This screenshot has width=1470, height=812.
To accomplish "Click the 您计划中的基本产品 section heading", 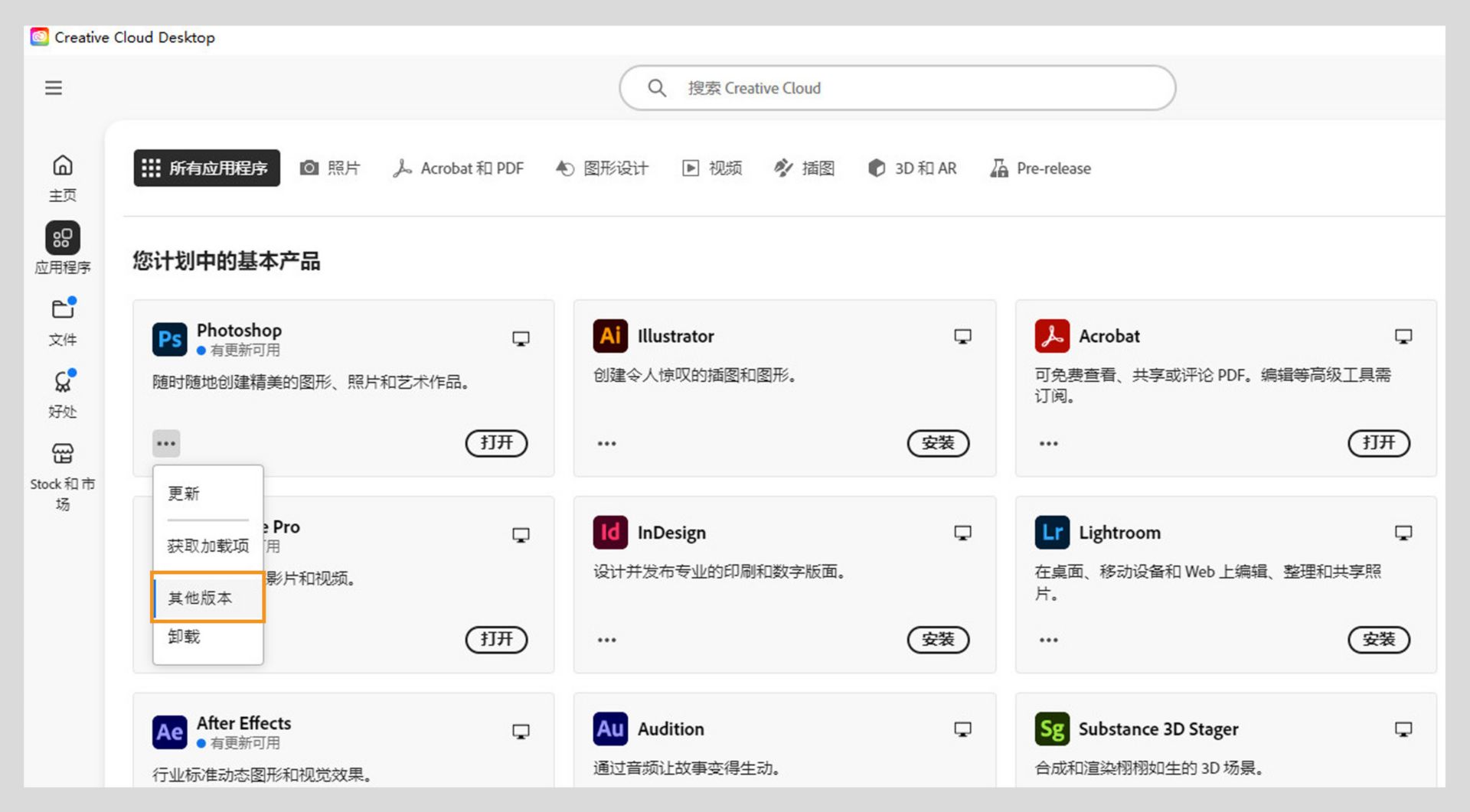I will (227, 261).
